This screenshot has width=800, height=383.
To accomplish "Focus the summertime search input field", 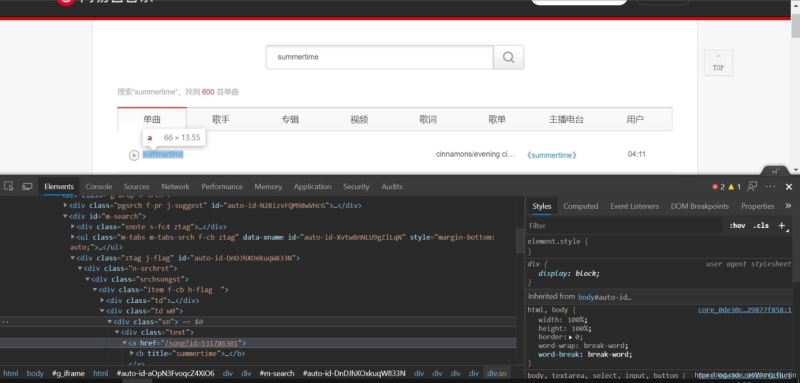I will click(x=380, y=57).
